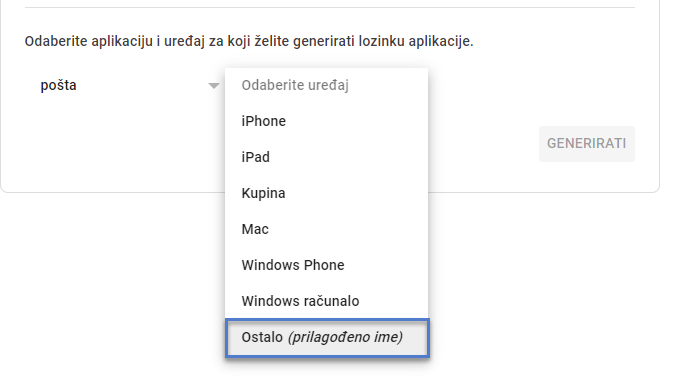Select Windows računalo option
This screenshot has height=380, width=696.
(x=327, y=301)
